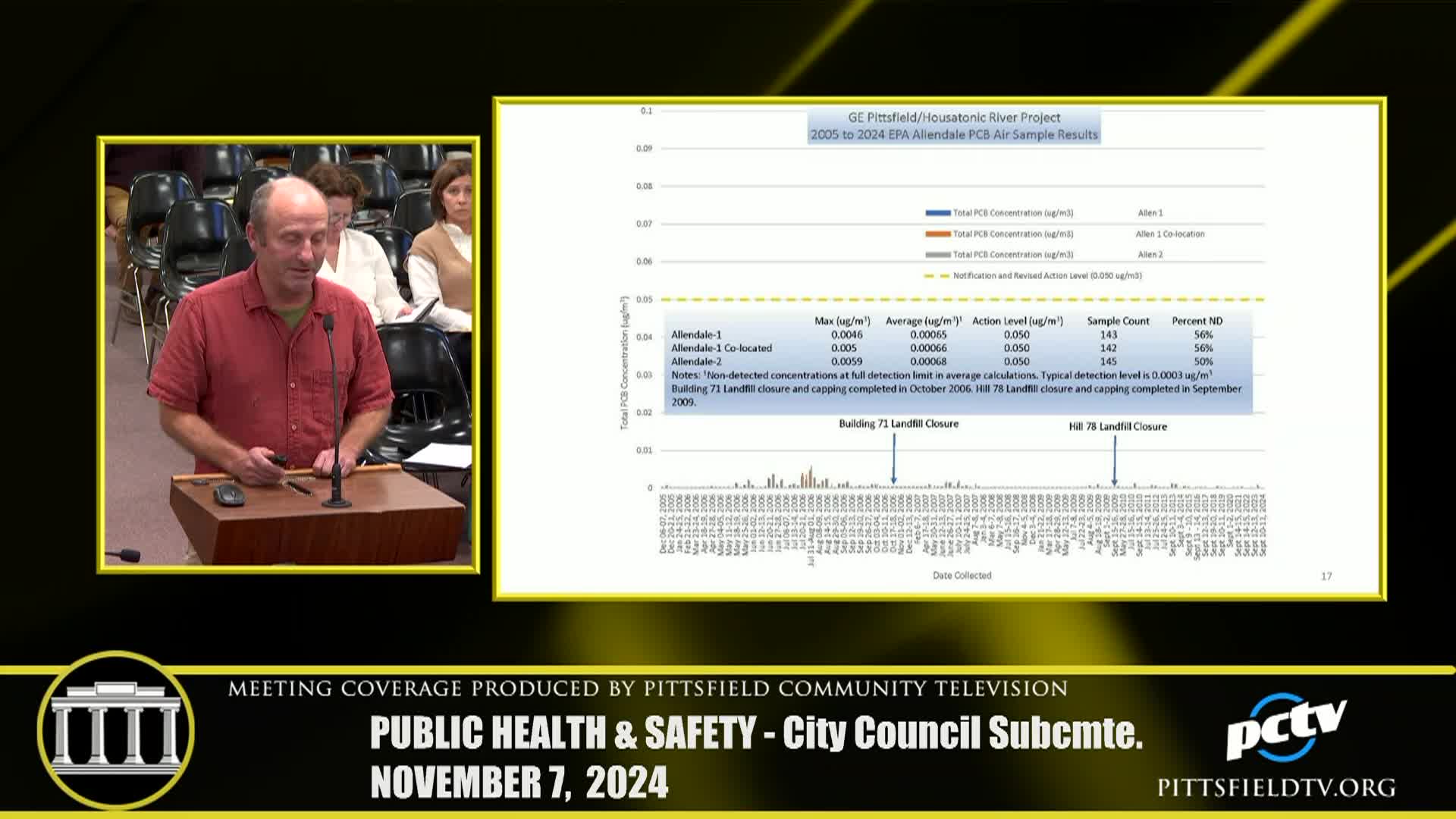
Task: Click the blue Allen 1 legend swatch
Action: 937,213
